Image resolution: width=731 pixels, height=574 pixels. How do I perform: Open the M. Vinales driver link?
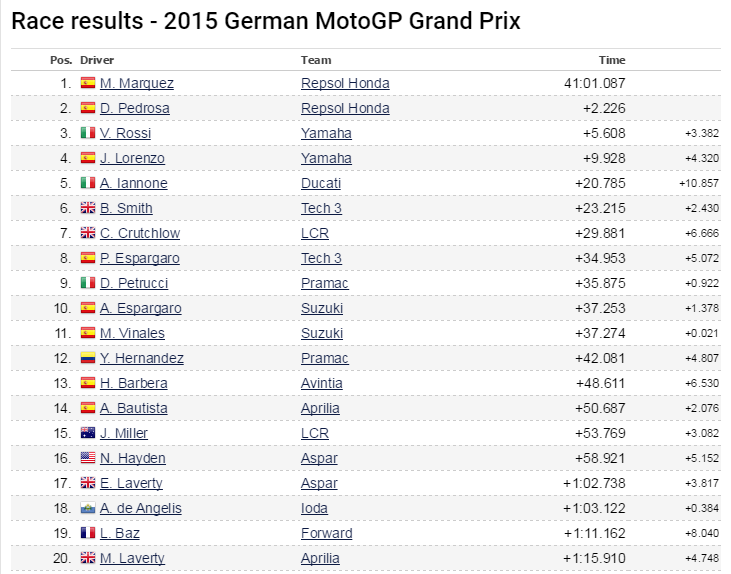coord(132,333)
